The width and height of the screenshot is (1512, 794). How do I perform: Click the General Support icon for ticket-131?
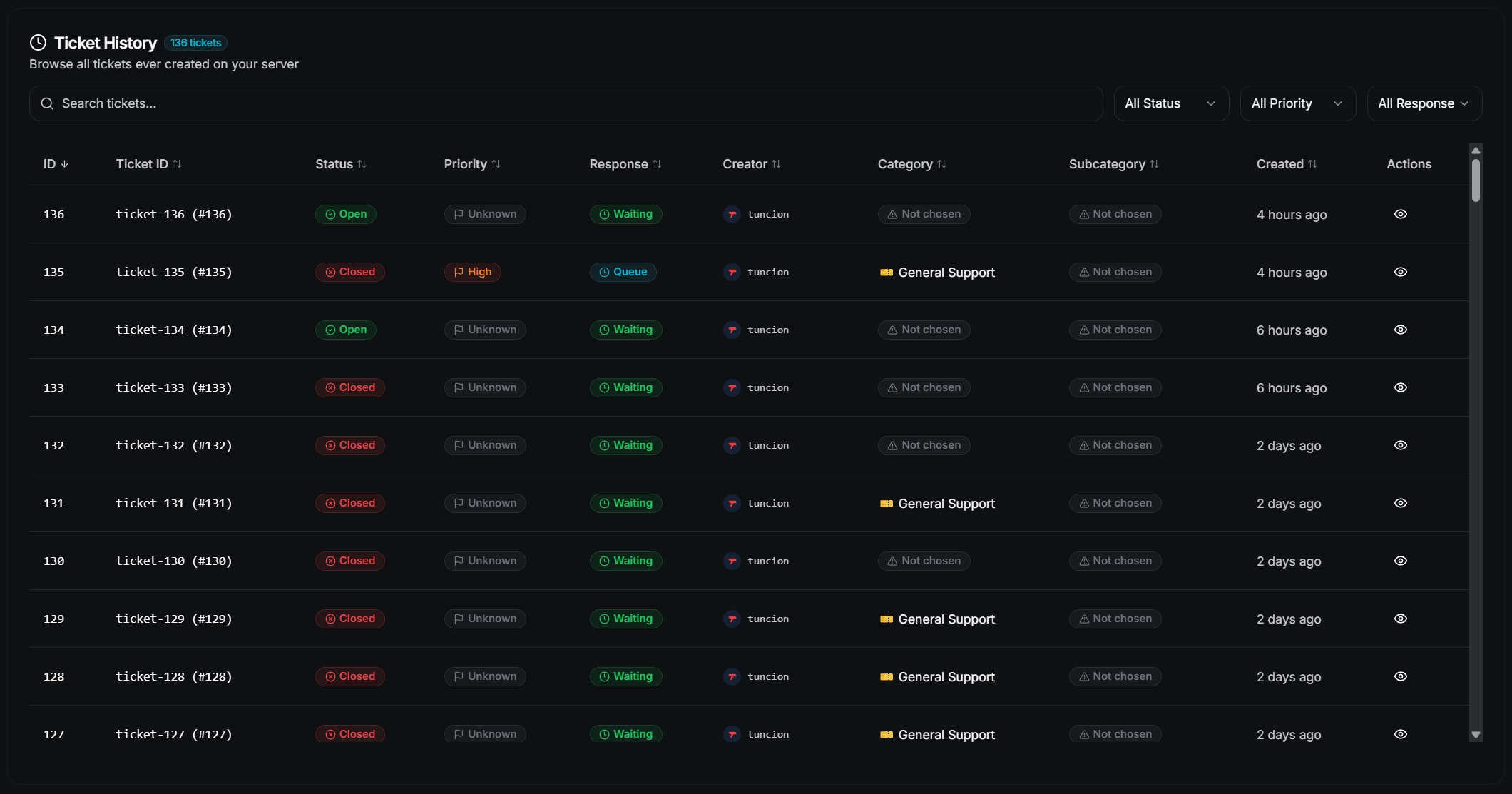click(x=886, y=504)
